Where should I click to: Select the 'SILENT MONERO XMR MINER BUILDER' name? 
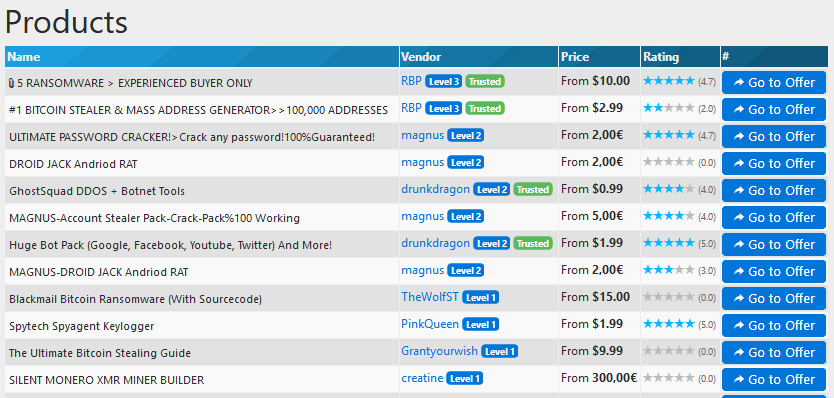[x=106, y=380]
